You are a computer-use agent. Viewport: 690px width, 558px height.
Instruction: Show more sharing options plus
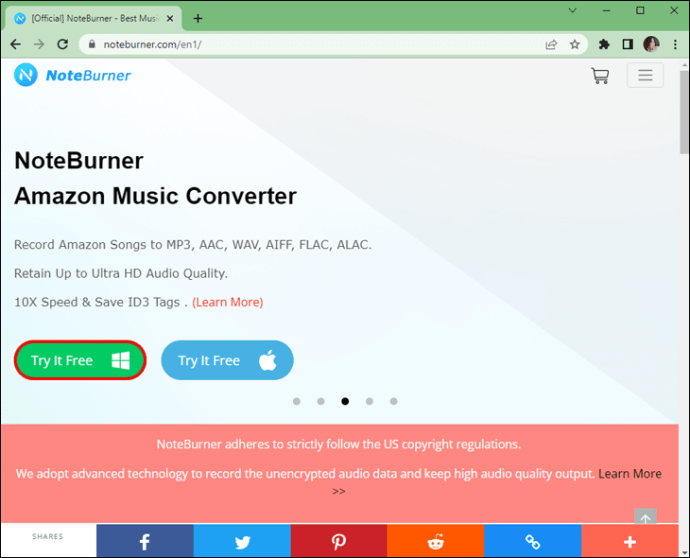tap(630, 541)
